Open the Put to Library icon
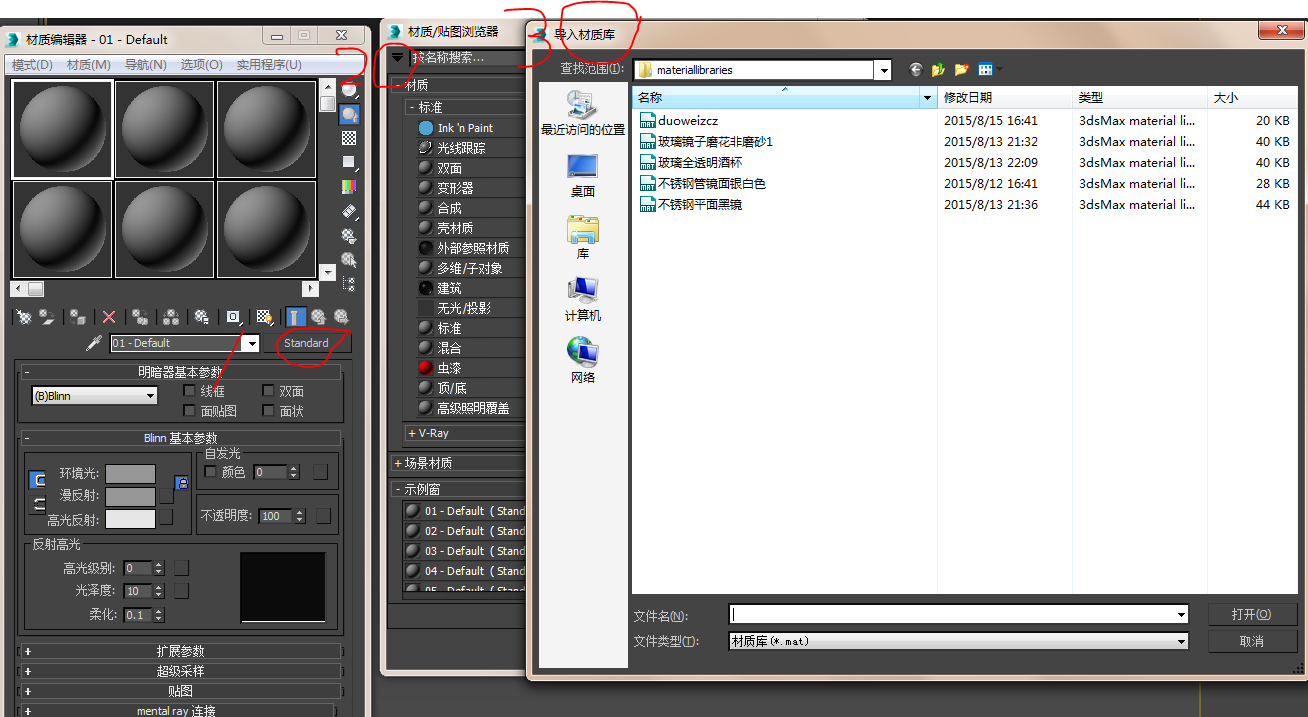The image size is (1308, 717). pyautogui.click(x=200, y=316)
